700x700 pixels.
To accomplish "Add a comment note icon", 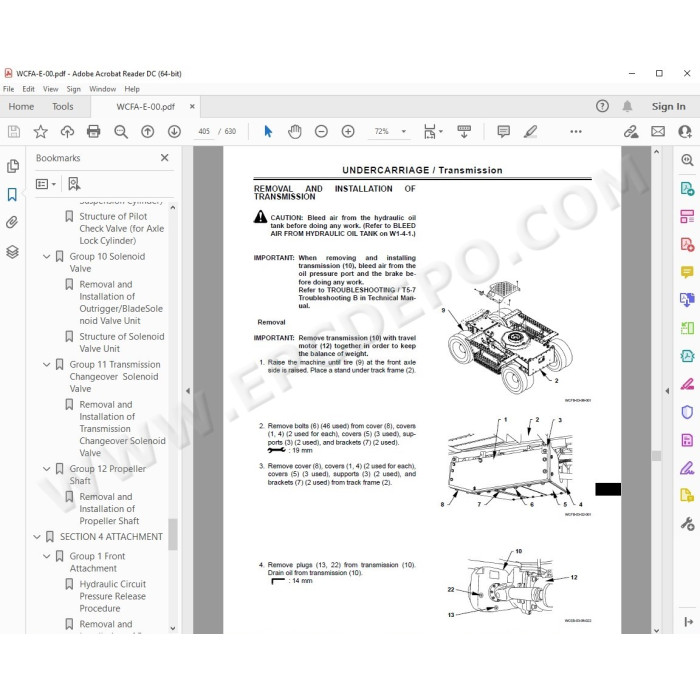I will coord(504,131).
